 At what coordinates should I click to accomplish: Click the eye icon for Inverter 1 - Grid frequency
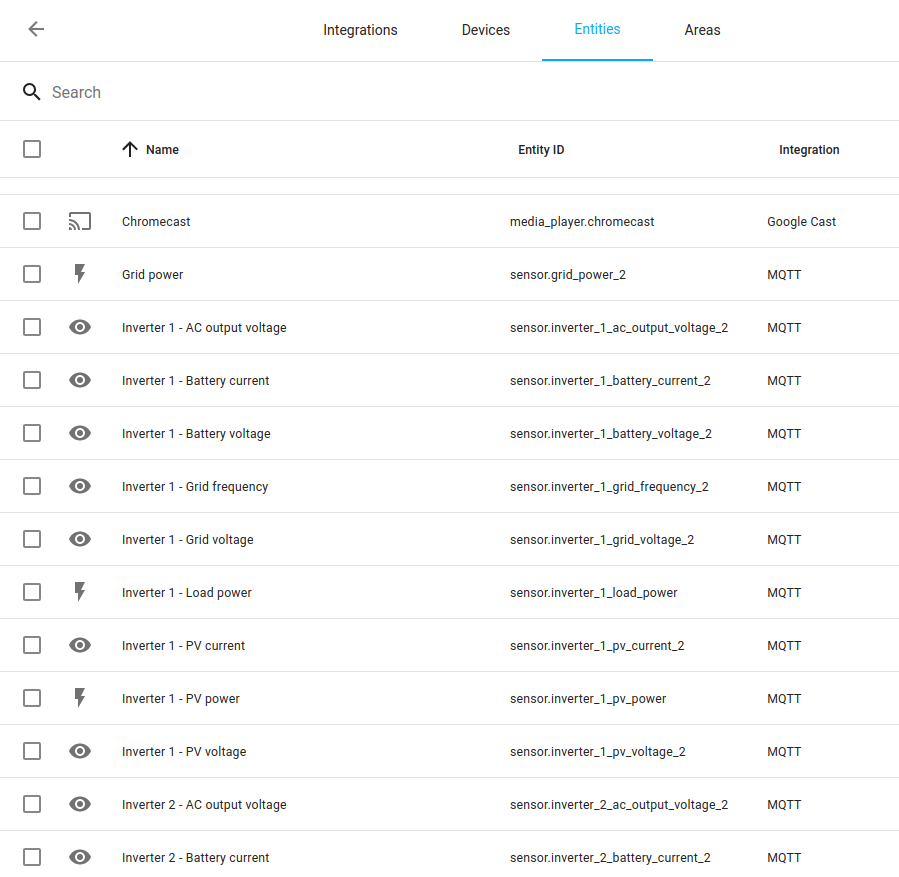[x=79, y=486]
